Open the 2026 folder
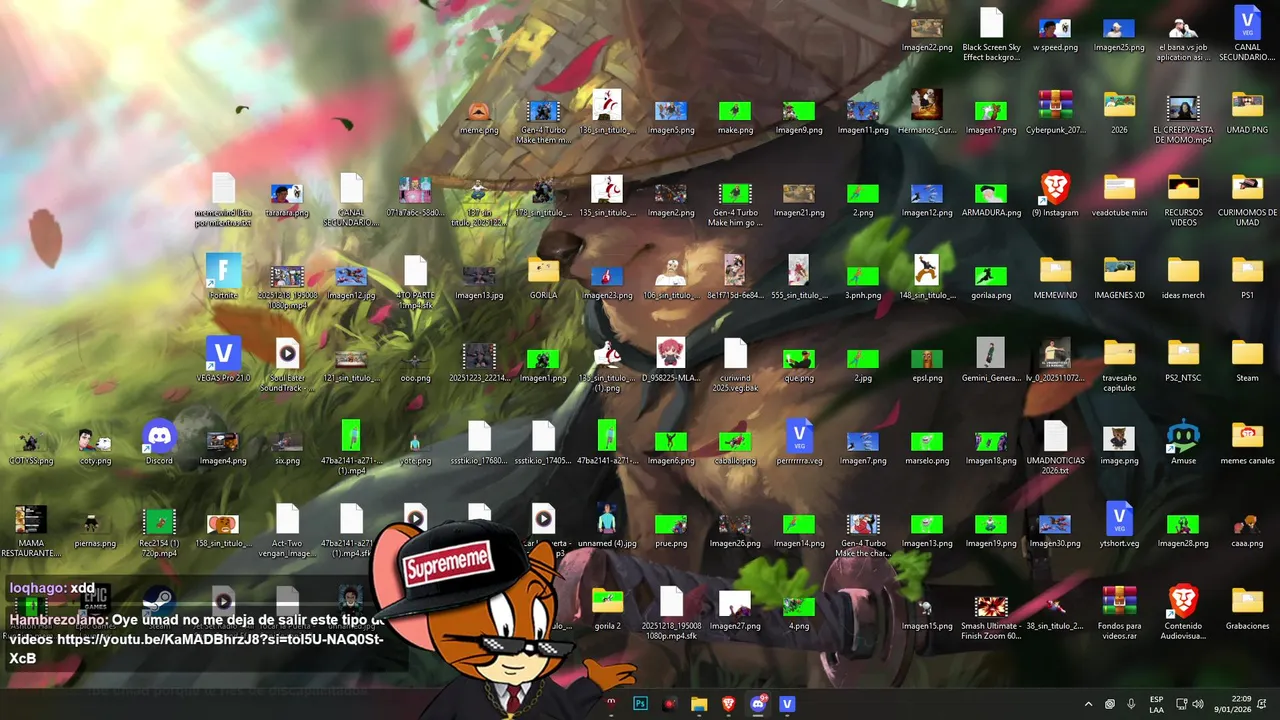This screenshot has width=1280, height=720. coord(1119,112)
